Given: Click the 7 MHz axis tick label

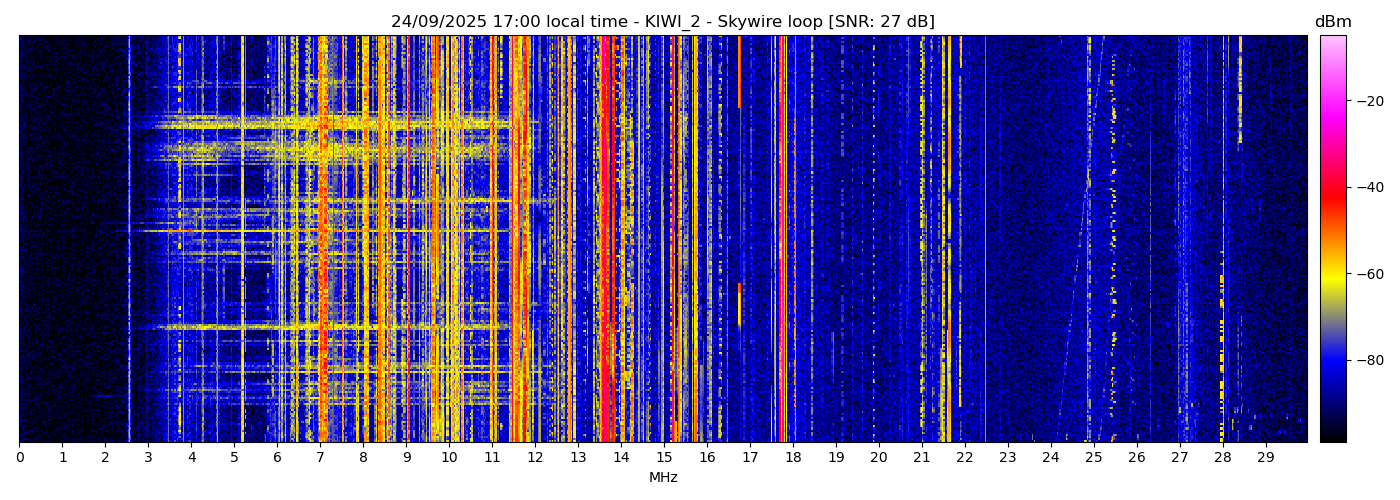Looking at the screenshot, I should (x=320, y=457).
